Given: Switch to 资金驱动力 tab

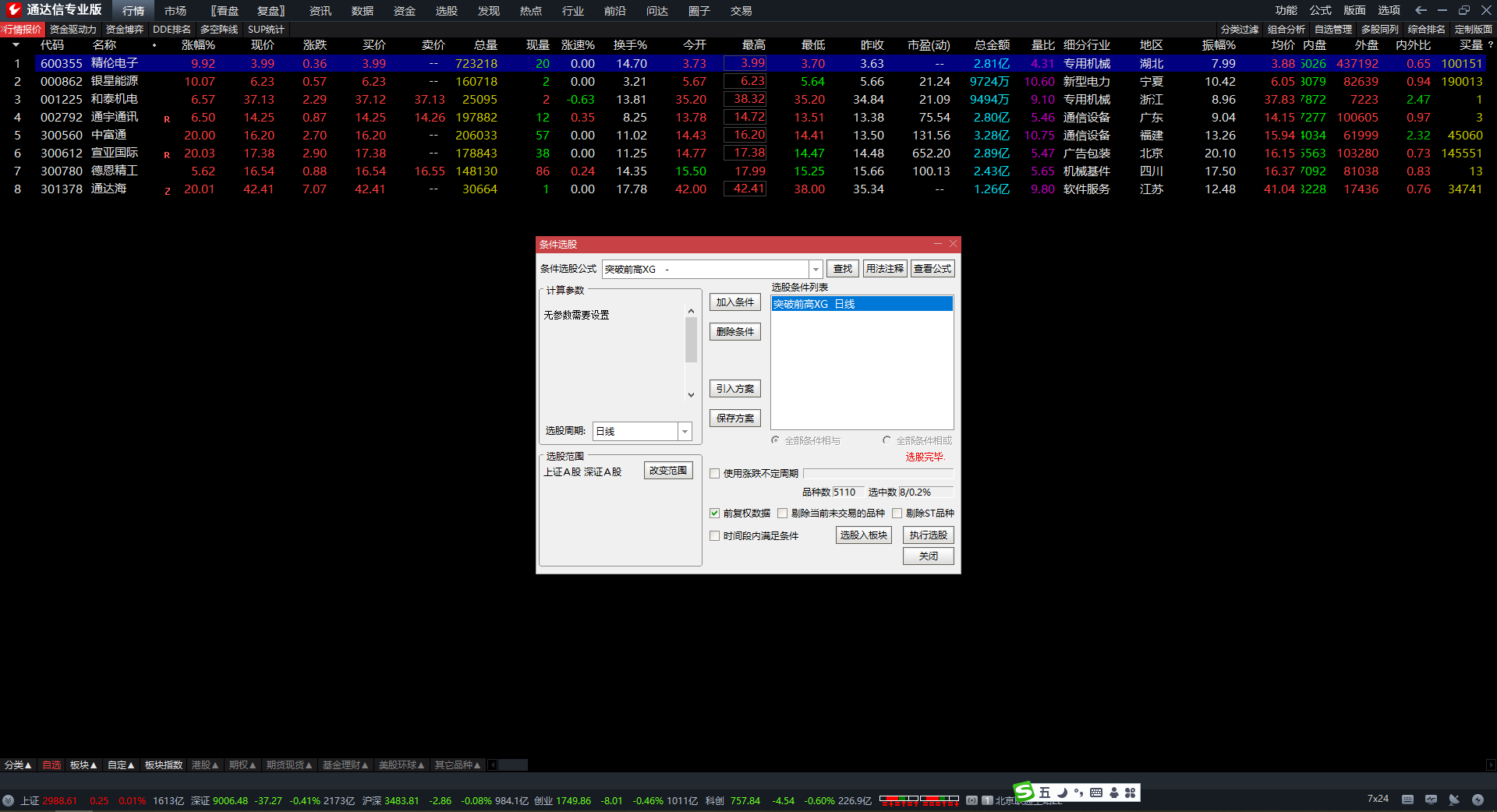Looking at the screenshot, I should point(73,30).
